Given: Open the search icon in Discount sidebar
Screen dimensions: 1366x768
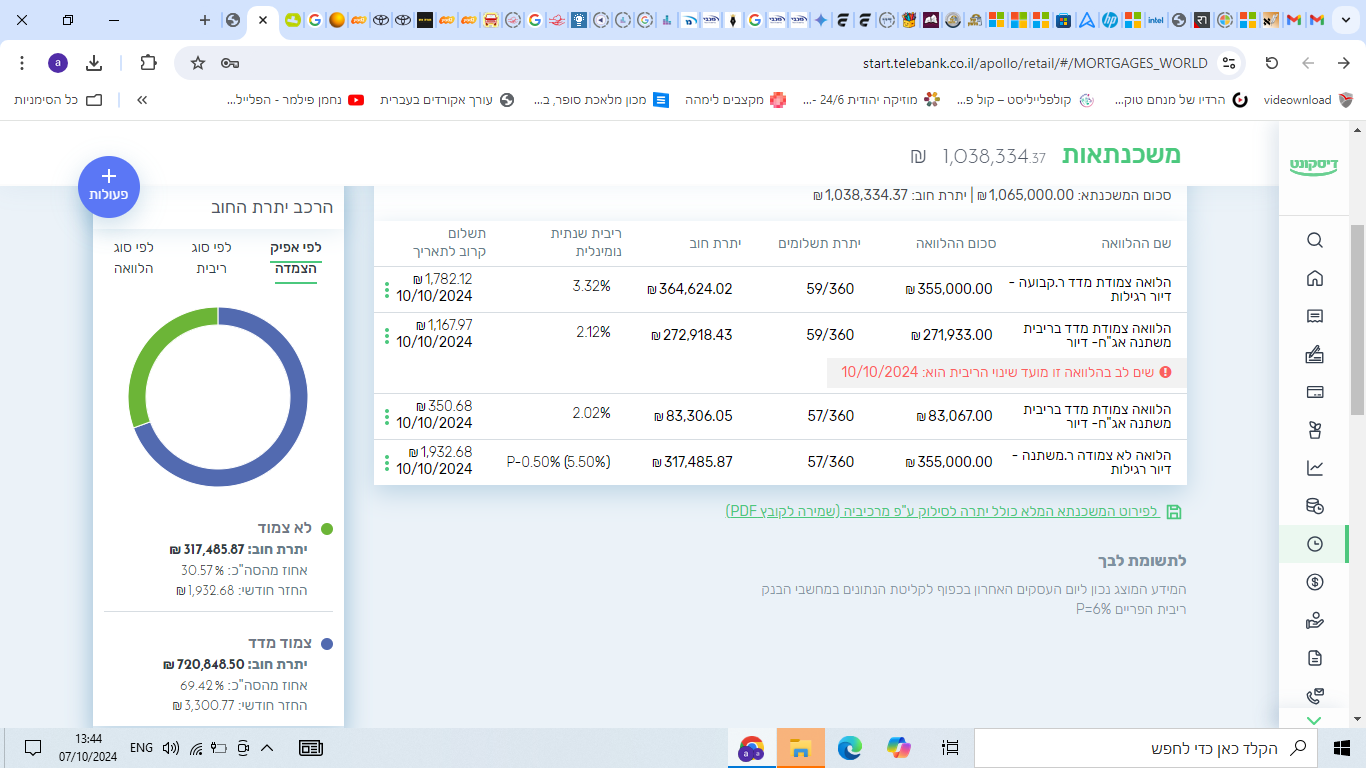Looking at the screenshot, I should coord(1315,240).
